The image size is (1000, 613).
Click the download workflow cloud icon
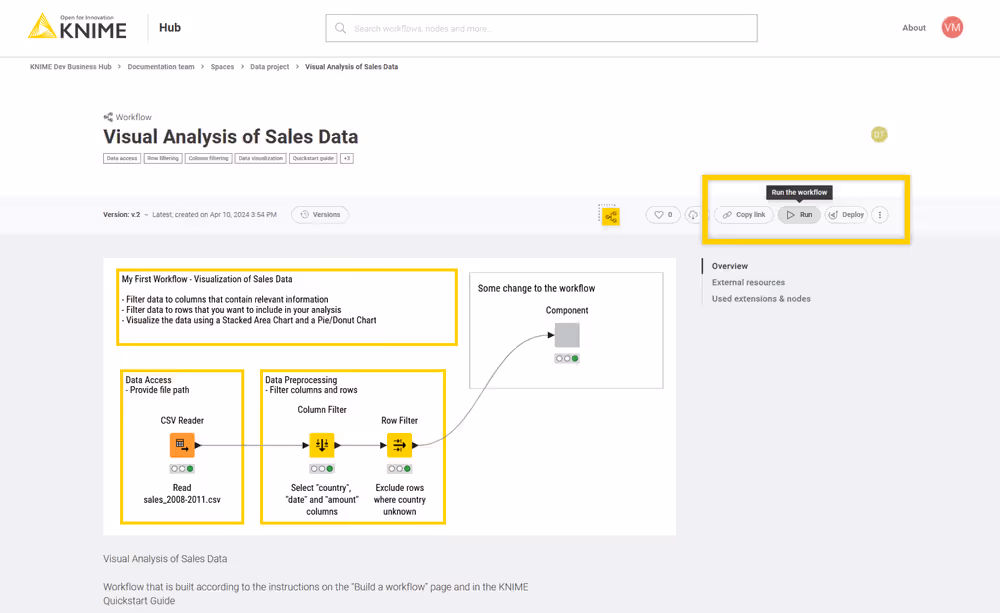691,214
